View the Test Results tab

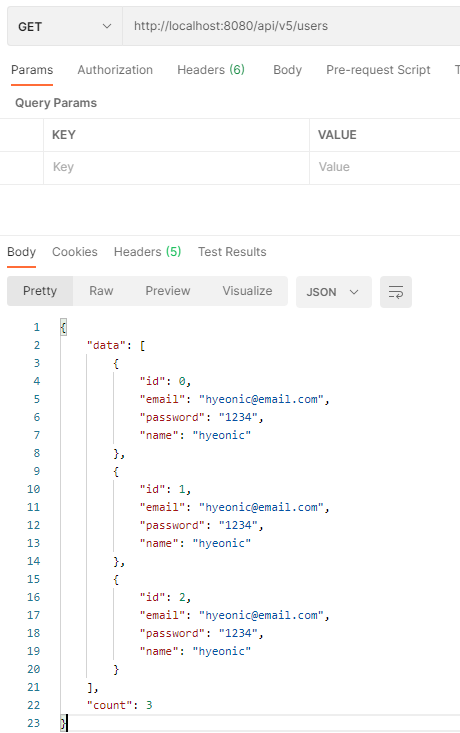point(232,252)
